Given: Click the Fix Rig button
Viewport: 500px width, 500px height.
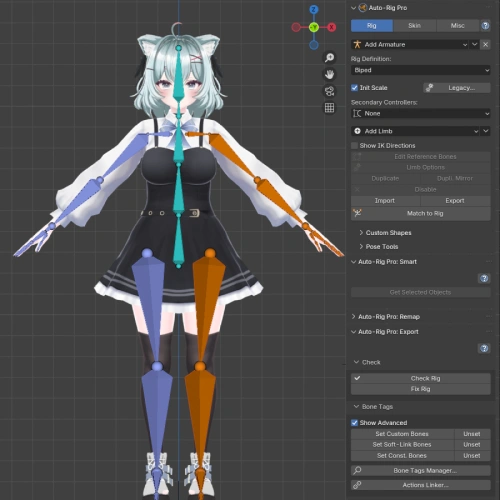Looking at the screenshot, I should point(421,389).
